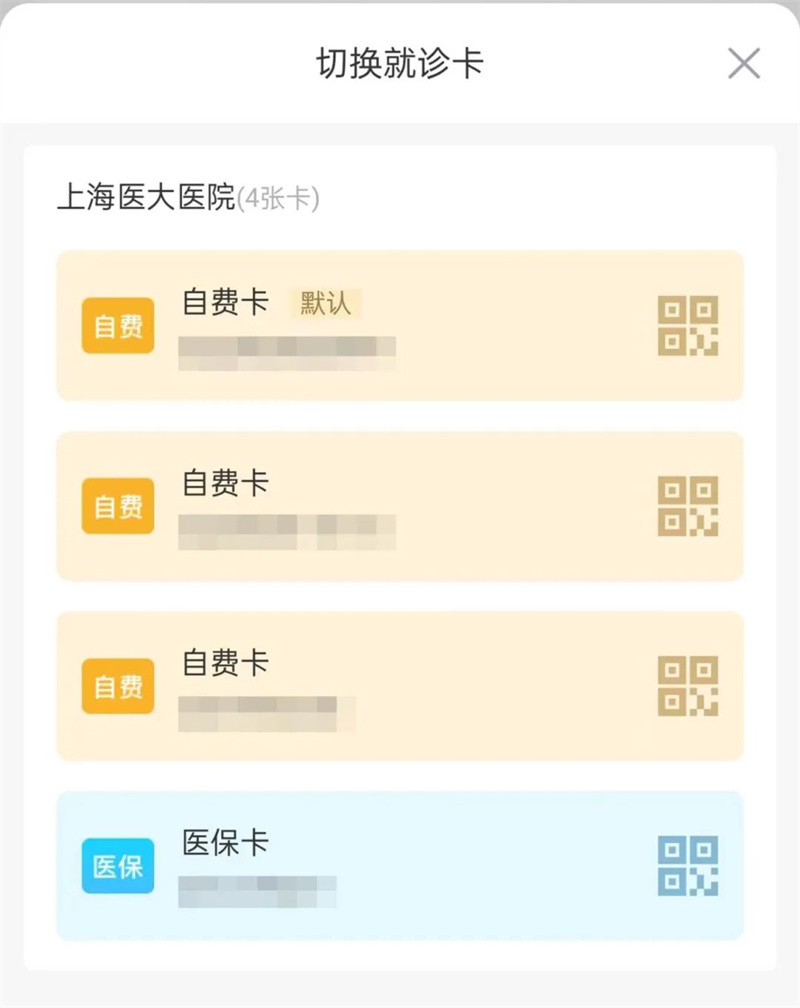Tap blurred number on second 自费卡
This screenshot has width=800, height=1008.
point(287,532)
